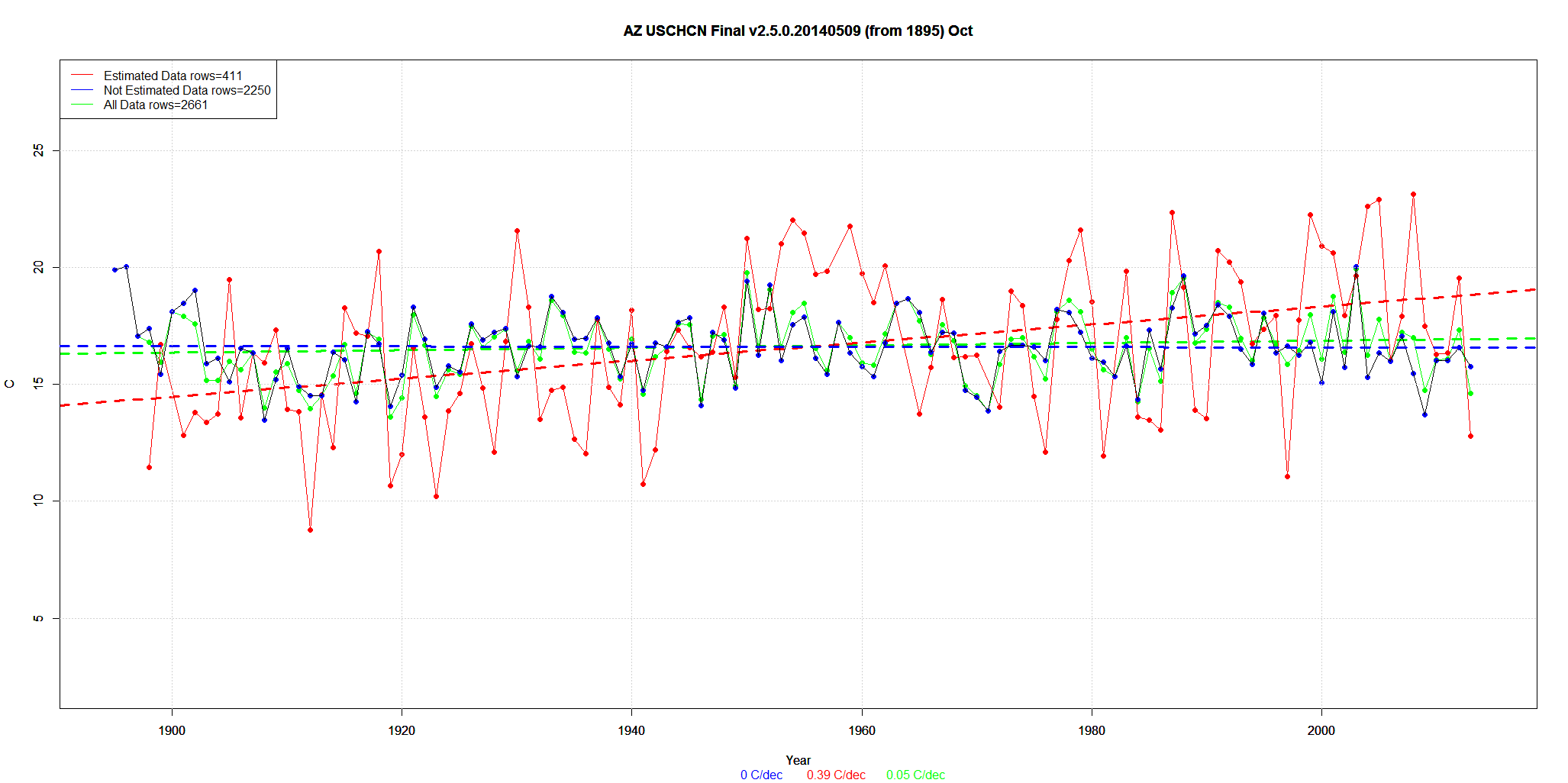The image size is (1568, 783).
Task: Click the blue '0 C/dec' trend label
Action: click(x=761, y=775)
